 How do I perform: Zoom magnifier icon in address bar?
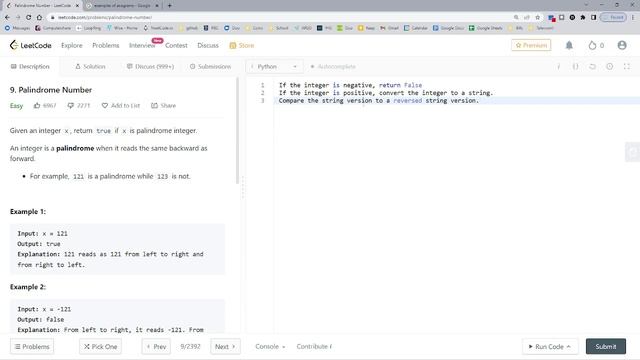516,18
